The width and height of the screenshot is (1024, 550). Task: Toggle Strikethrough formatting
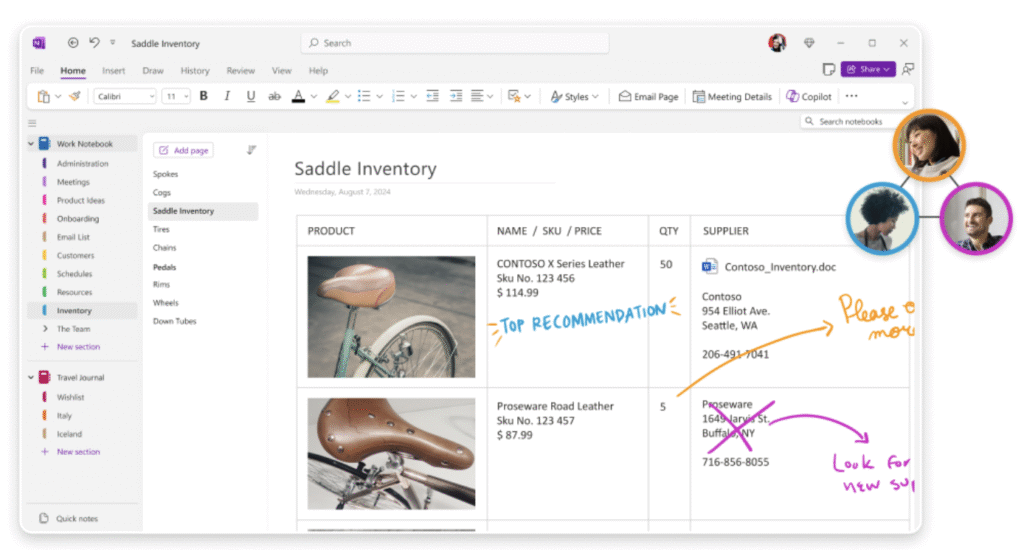[274, 97]
